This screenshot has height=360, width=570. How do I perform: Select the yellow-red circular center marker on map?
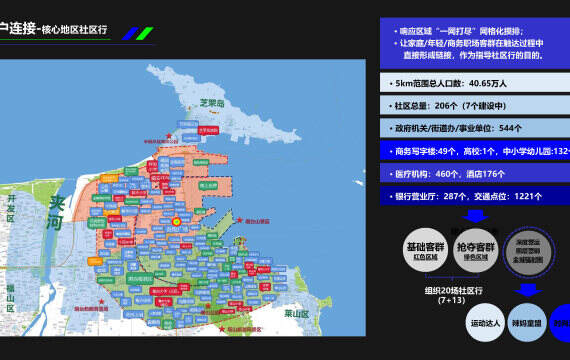tap(176, 221)
